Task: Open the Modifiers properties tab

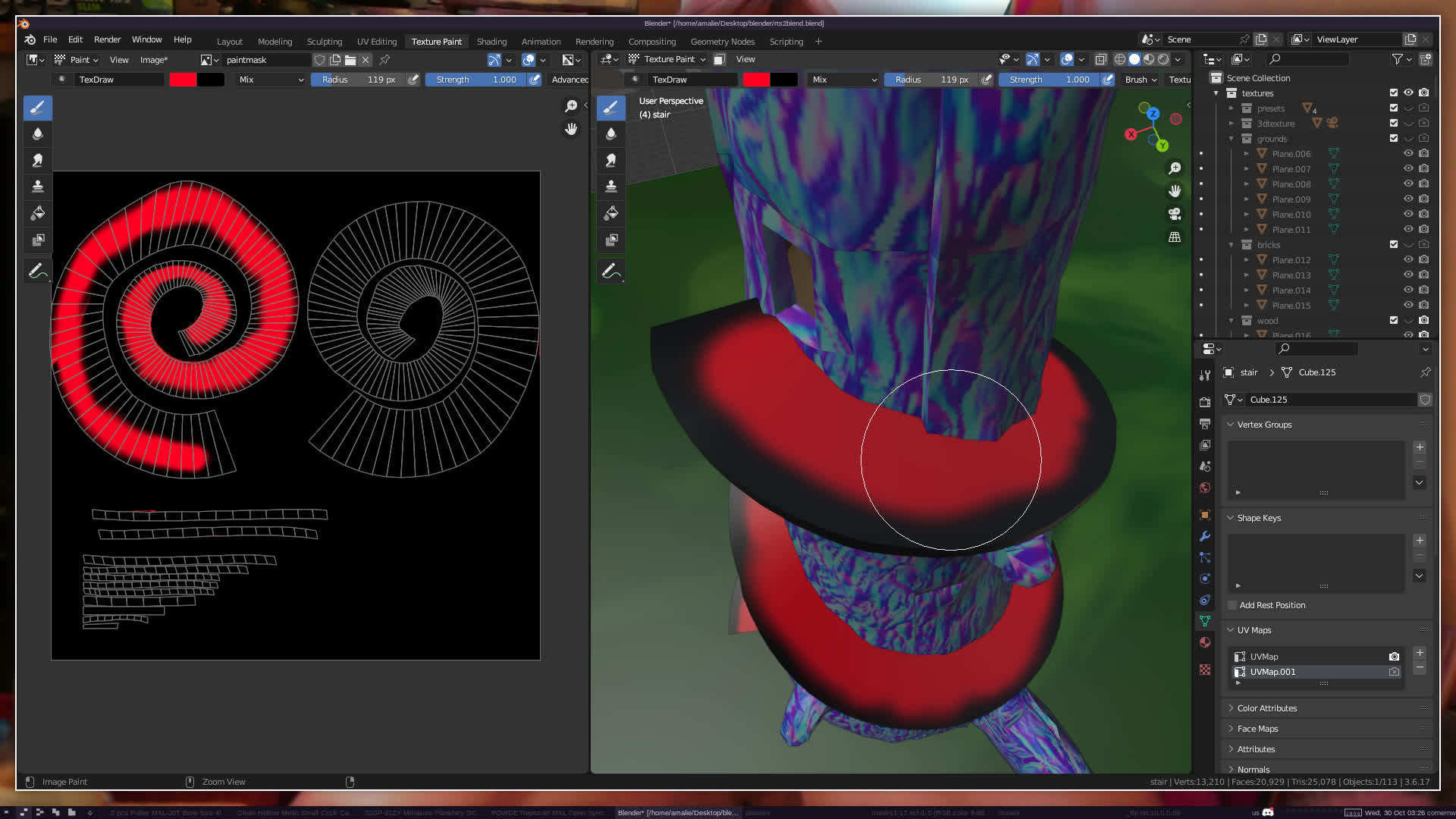Action: point(1205,536)
